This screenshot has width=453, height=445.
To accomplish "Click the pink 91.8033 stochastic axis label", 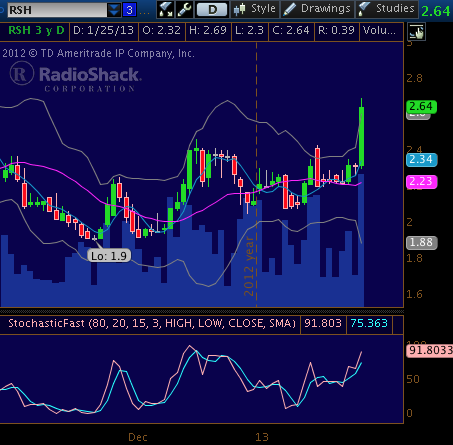I will [430, 350].
